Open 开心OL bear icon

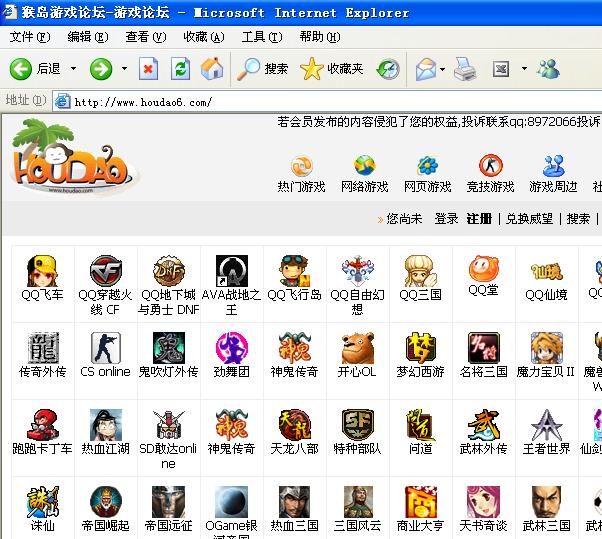pyautogui.click(x=357, y=348)
